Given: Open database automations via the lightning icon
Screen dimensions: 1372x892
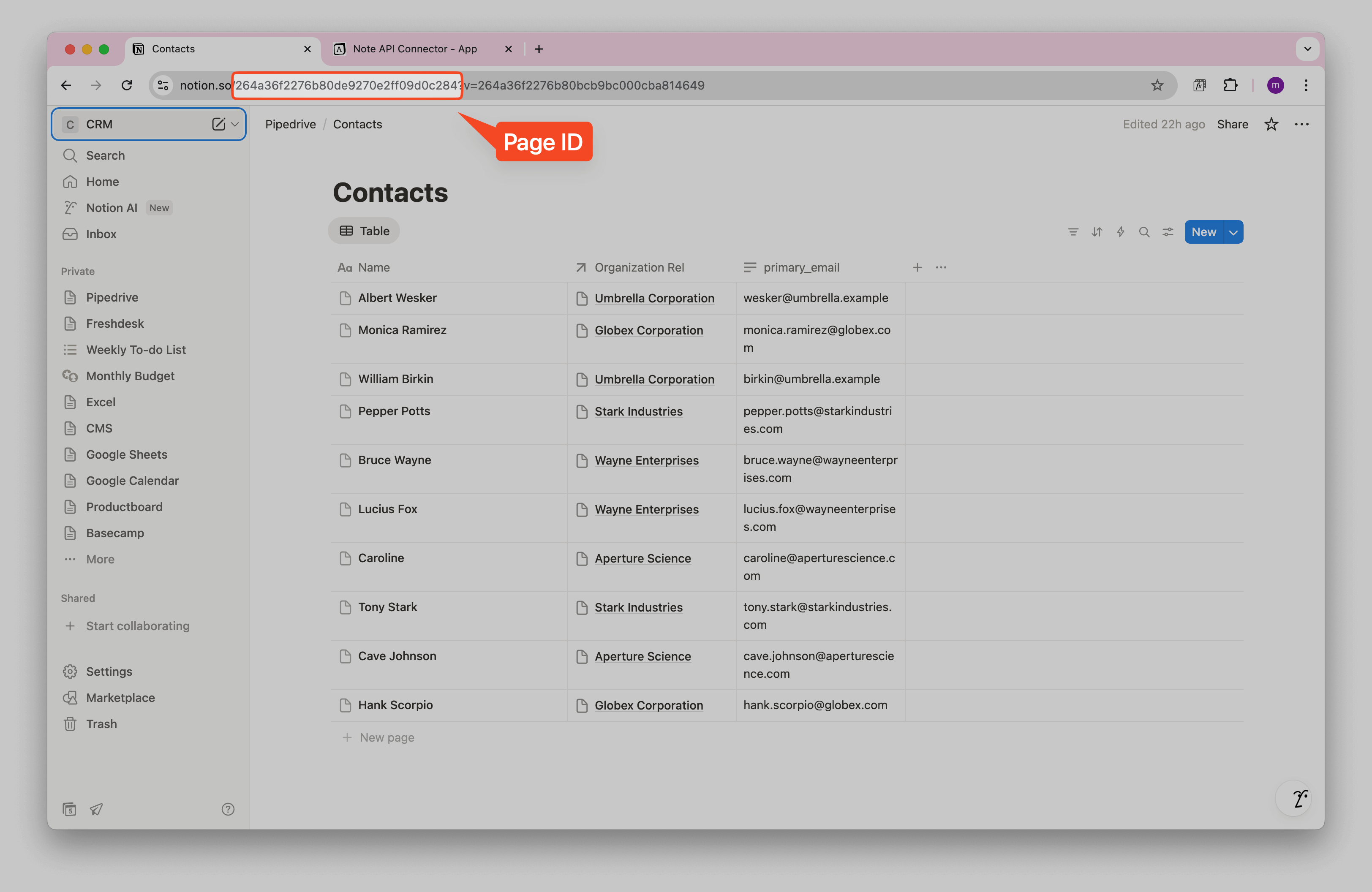Looking at the screenshot, I should tap(1120, 231).
